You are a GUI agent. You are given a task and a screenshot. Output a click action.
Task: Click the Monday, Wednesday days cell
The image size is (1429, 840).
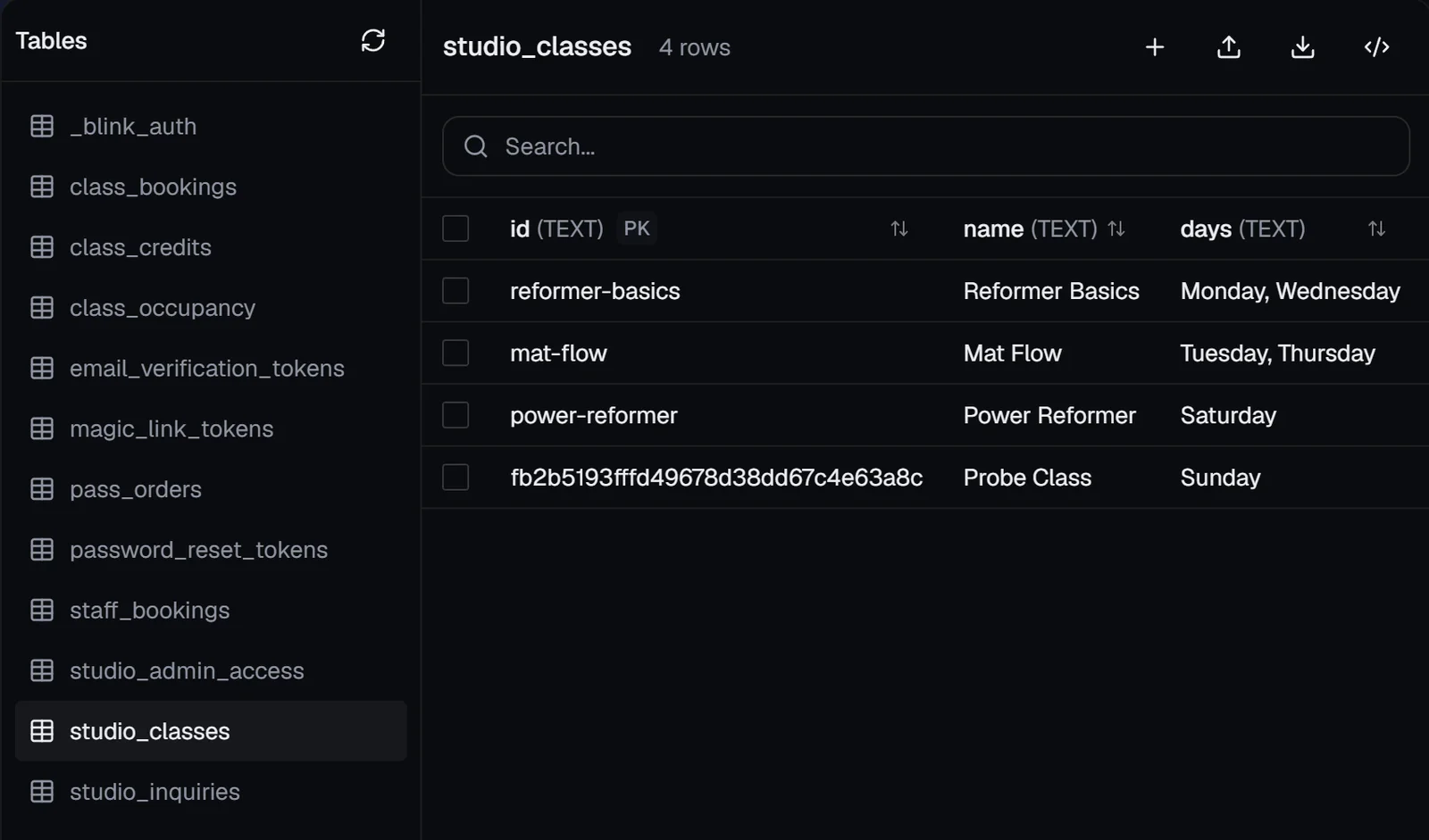pyautogui.click(x=1290, y=291)
